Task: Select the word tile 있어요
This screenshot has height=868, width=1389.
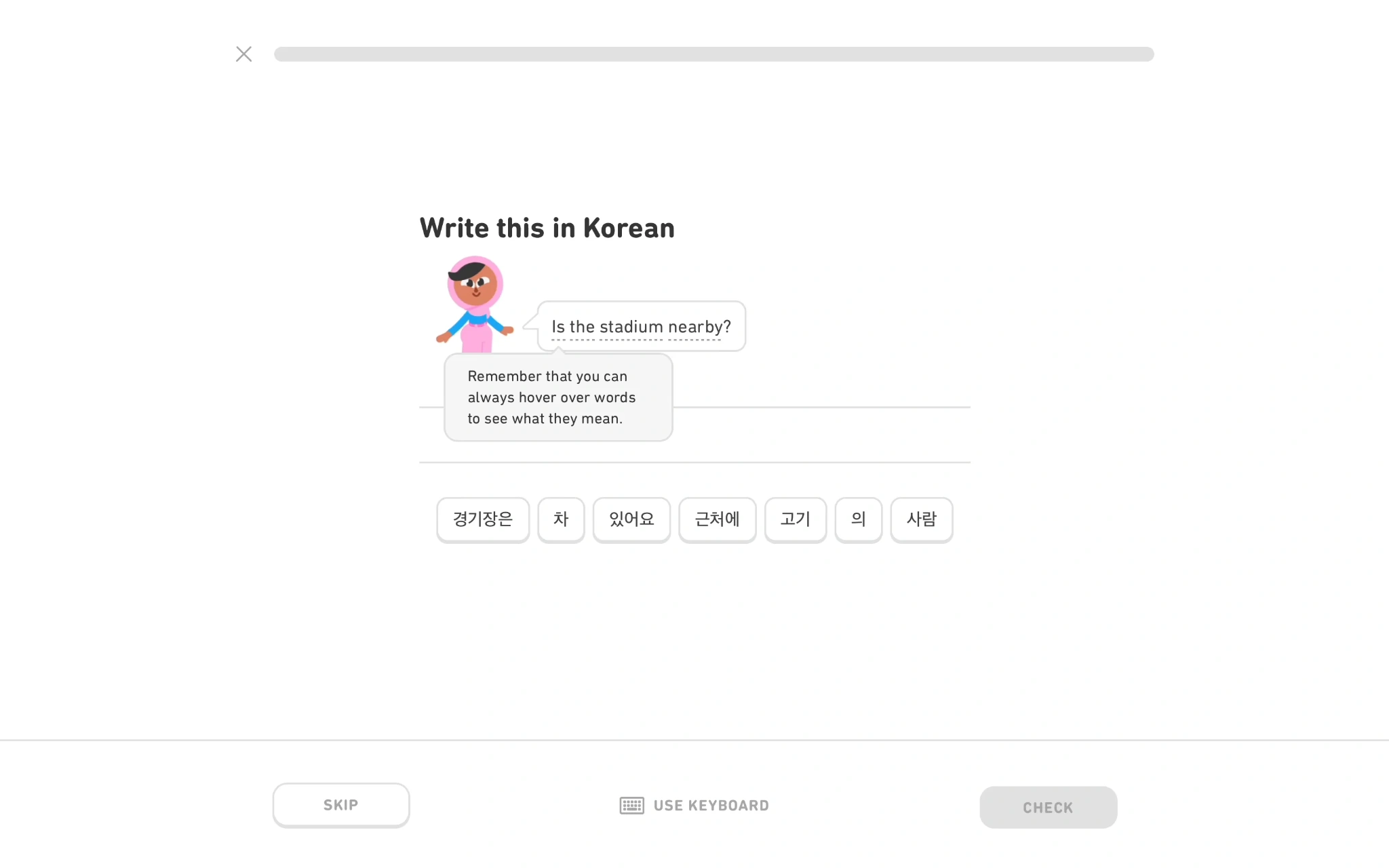Action: tap(631, 519)
